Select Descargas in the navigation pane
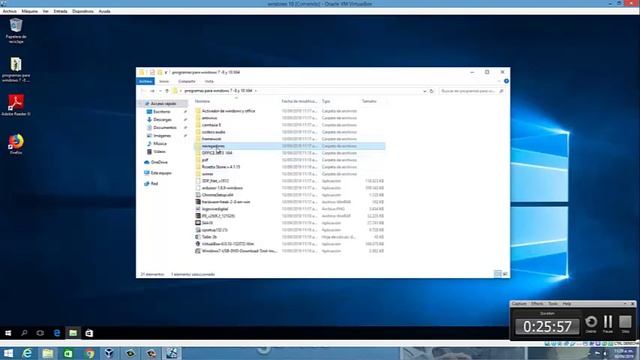Viewport: 640px width, 360px height. 162,120
